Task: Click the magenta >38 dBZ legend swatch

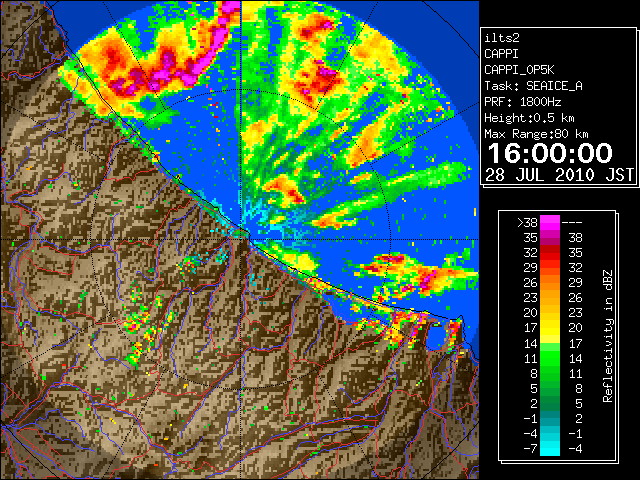Action: (x=550, y=222)
